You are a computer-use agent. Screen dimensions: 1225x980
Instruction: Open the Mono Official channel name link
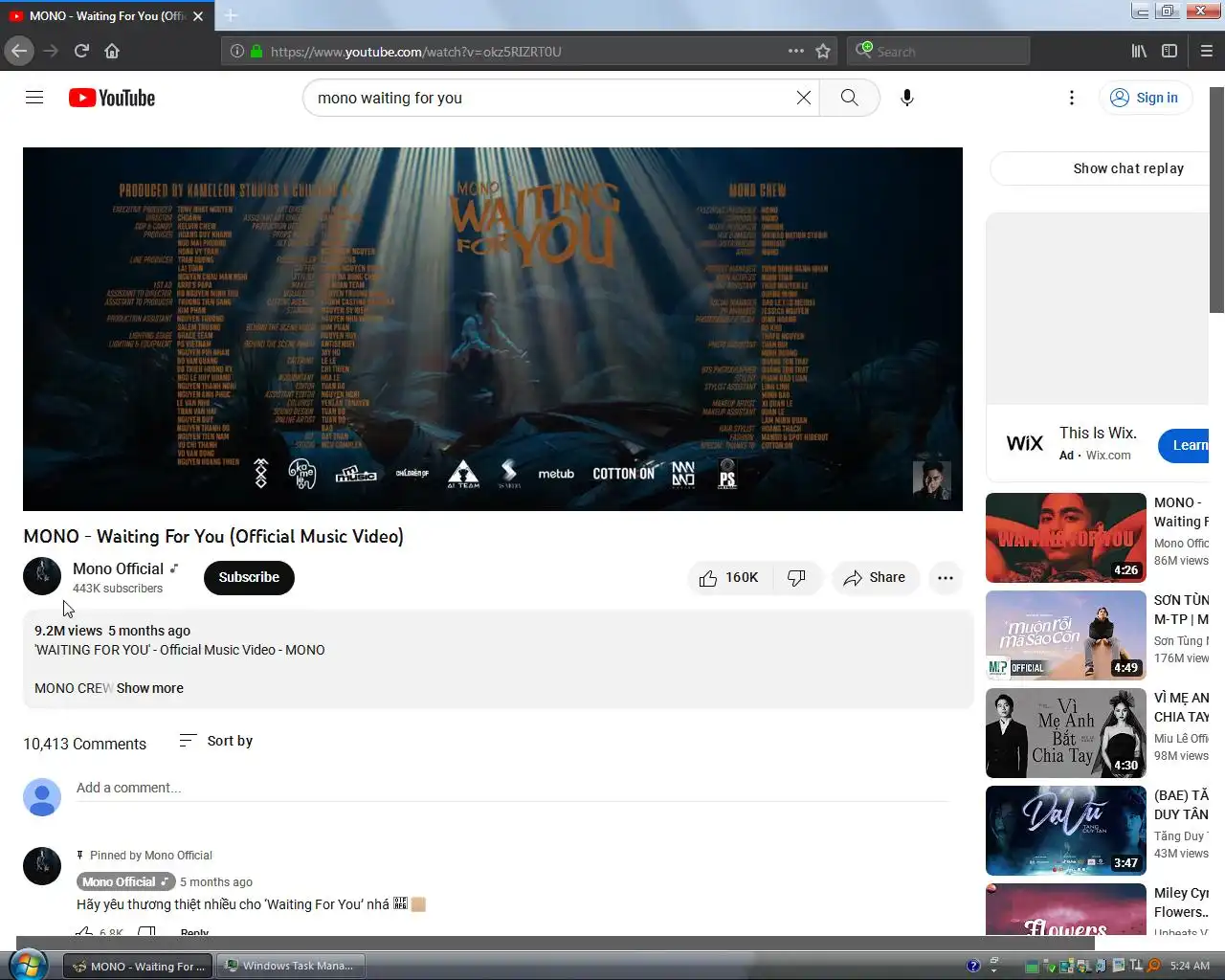coord(118,568)
